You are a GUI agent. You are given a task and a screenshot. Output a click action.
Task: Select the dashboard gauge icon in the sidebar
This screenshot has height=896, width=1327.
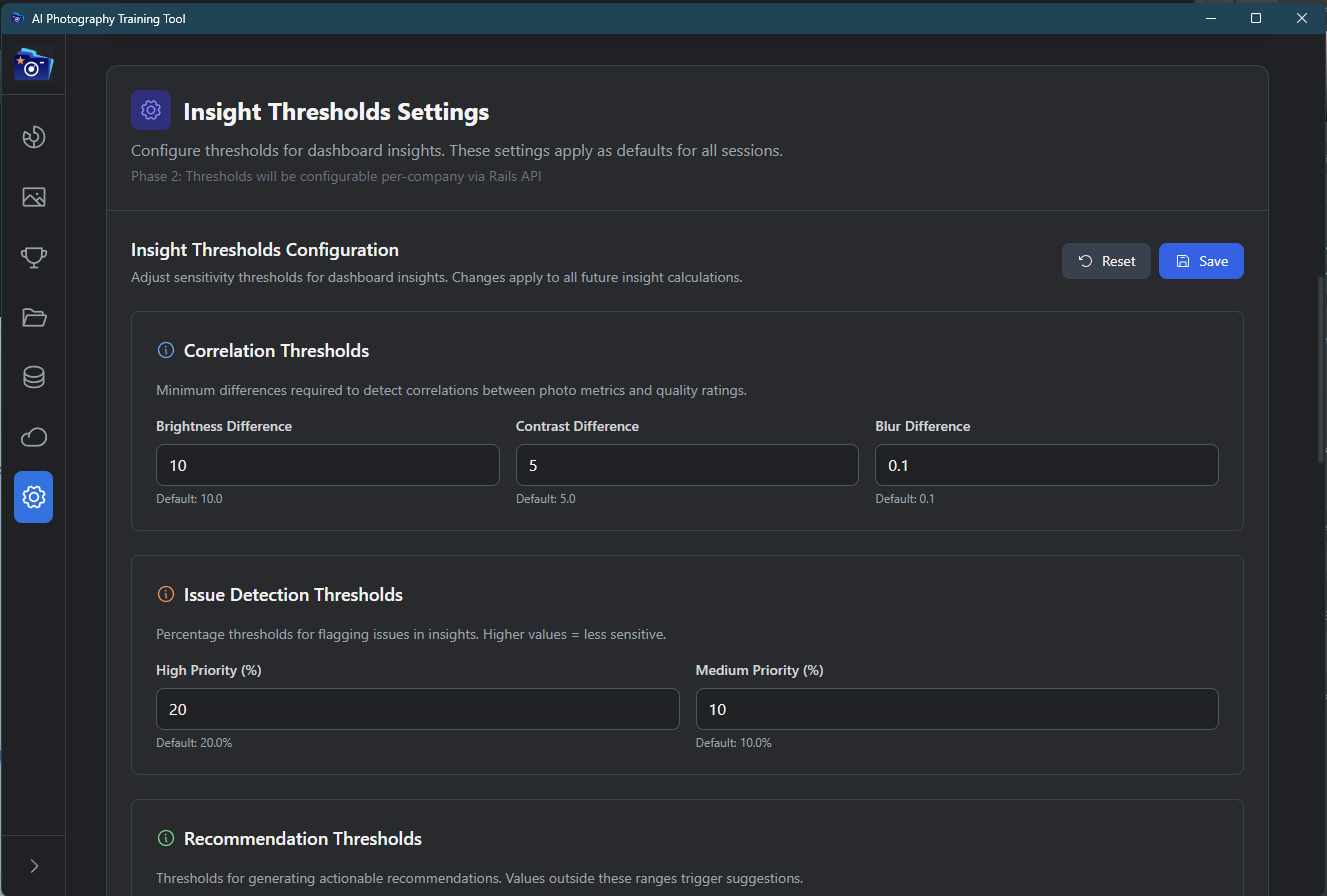pos(33,137)
